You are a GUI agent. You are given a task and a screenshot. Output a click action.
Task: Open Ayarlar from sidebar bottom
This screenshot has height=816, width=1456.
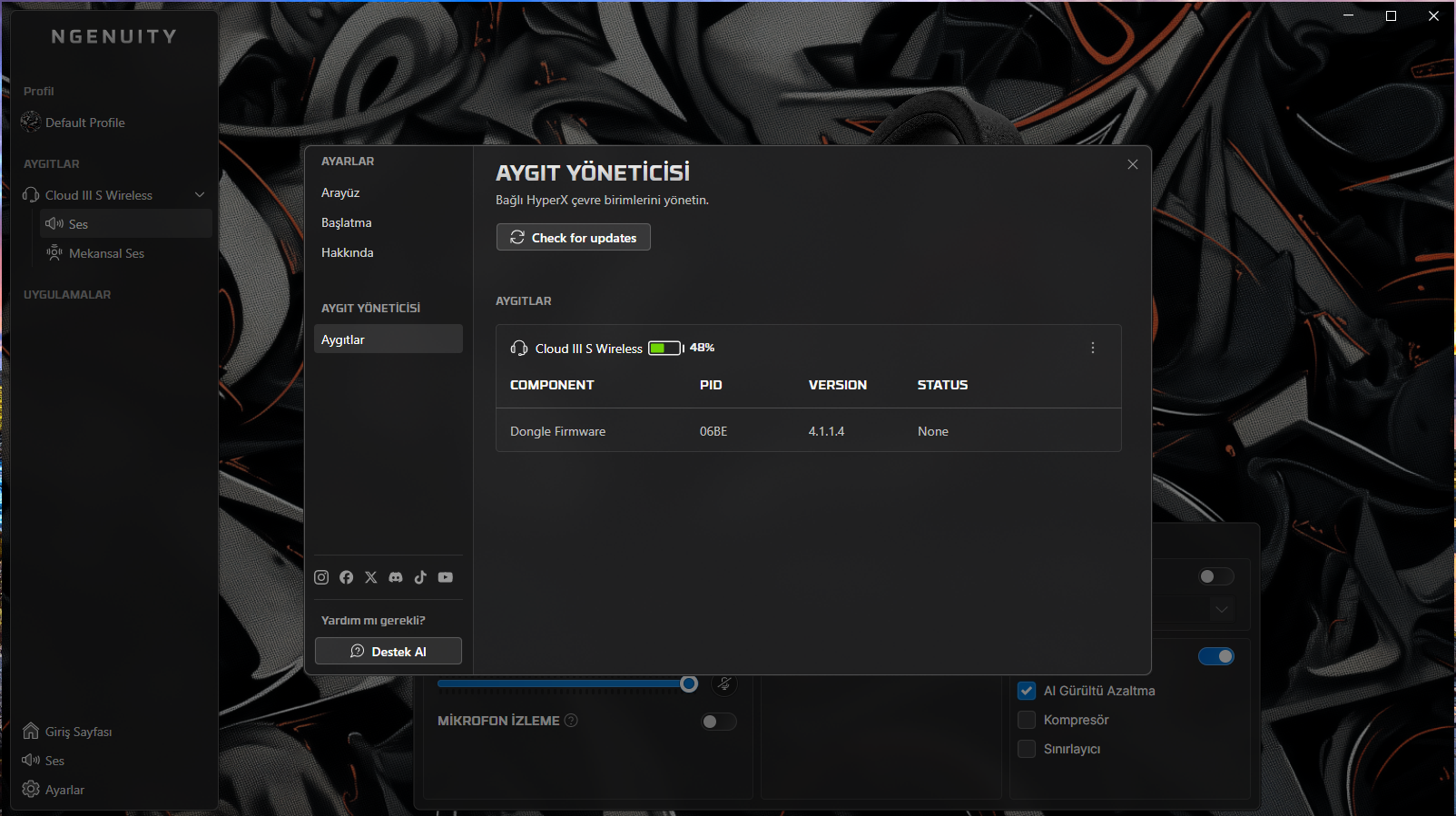65,790
